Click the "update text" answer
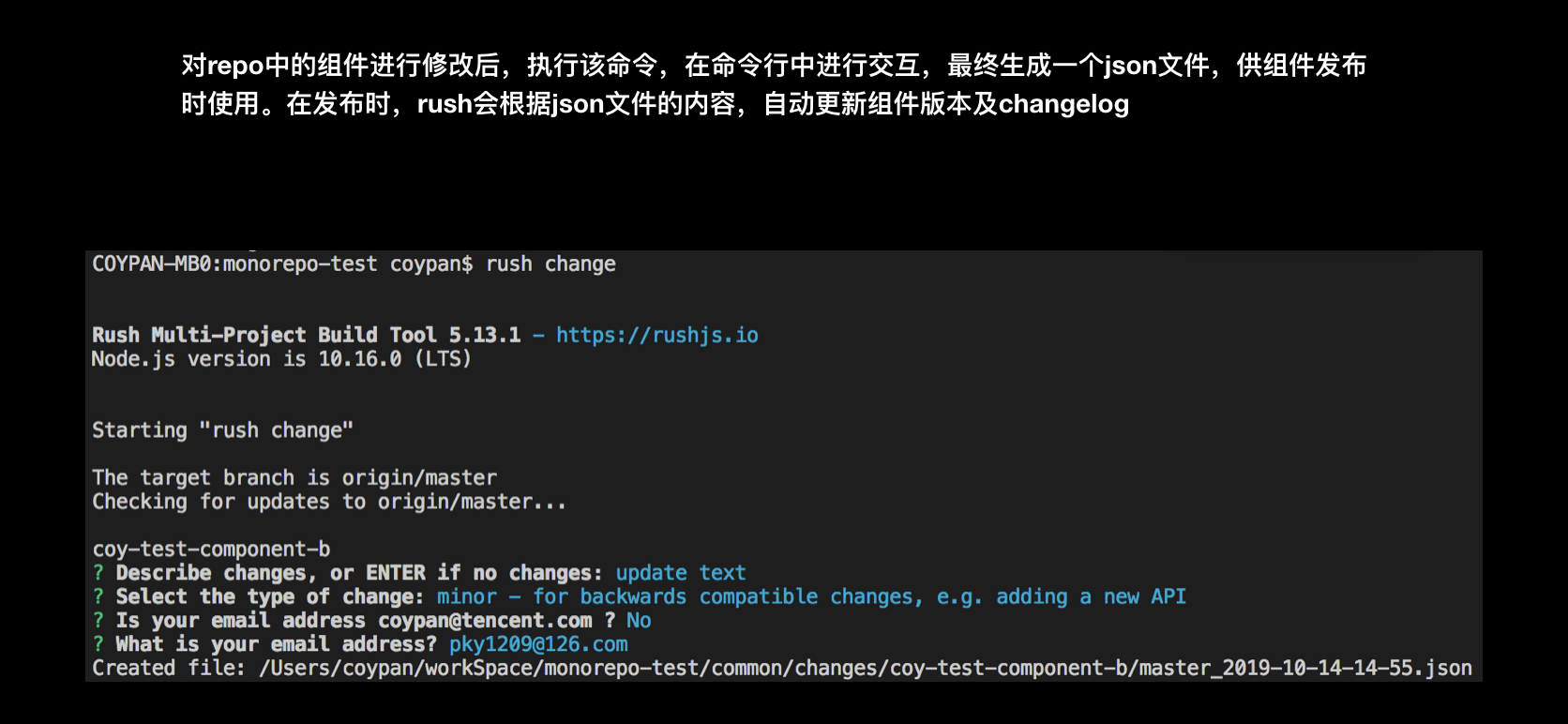The width and height of the screenshot is (1568, 724). [681, 573]
